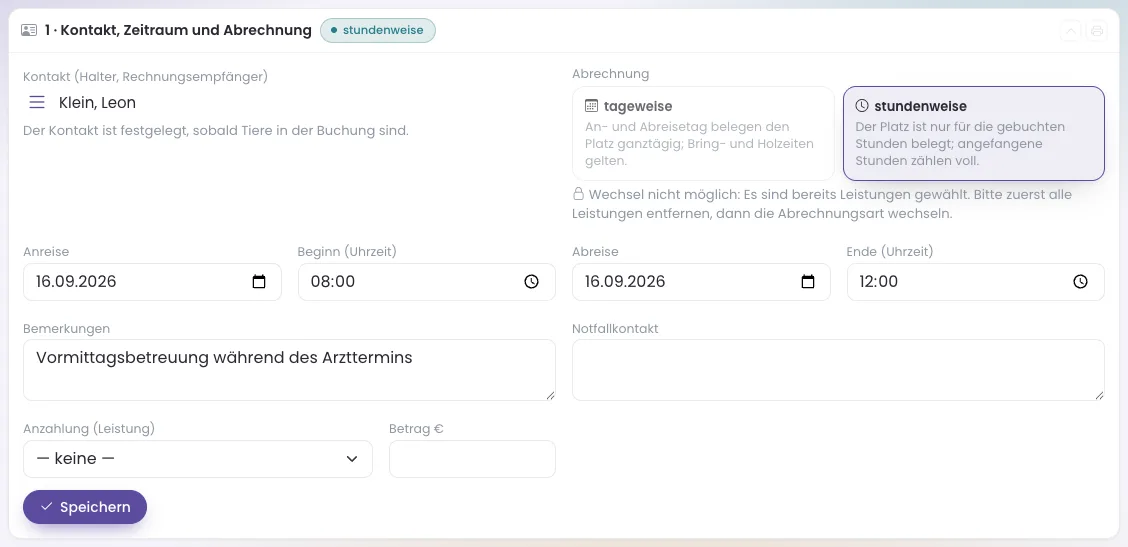Image resolution: width=1128 pixels, height=547 pixels.
Task: Click the contact card icon in section header
Action: (29, 30)
